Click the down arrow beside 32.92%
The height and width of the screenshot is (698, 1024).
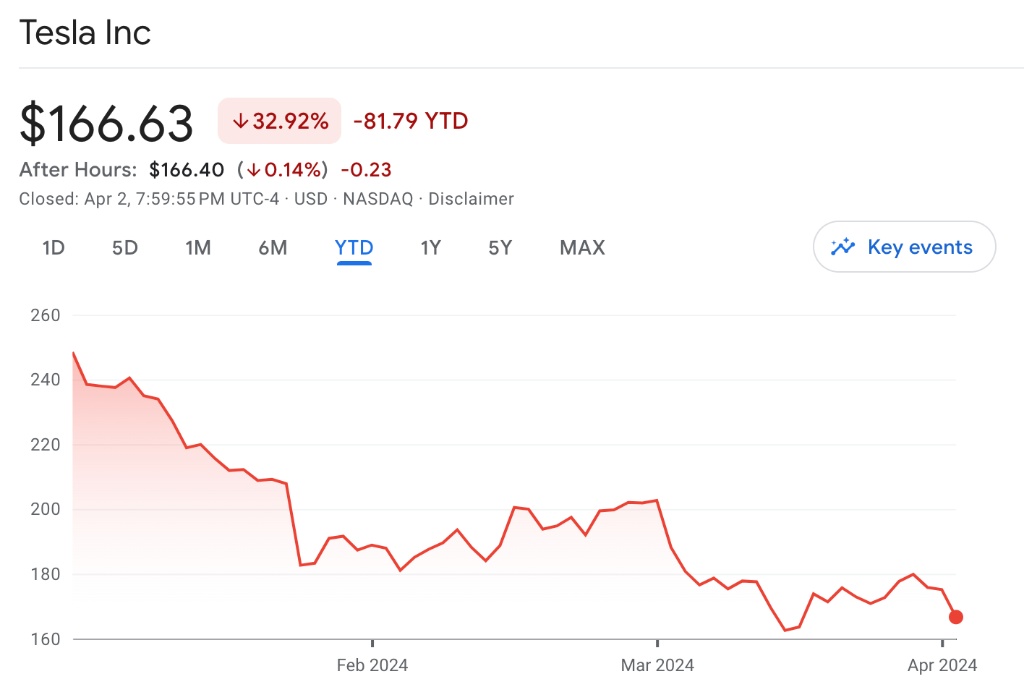click(x=240, y=122)
